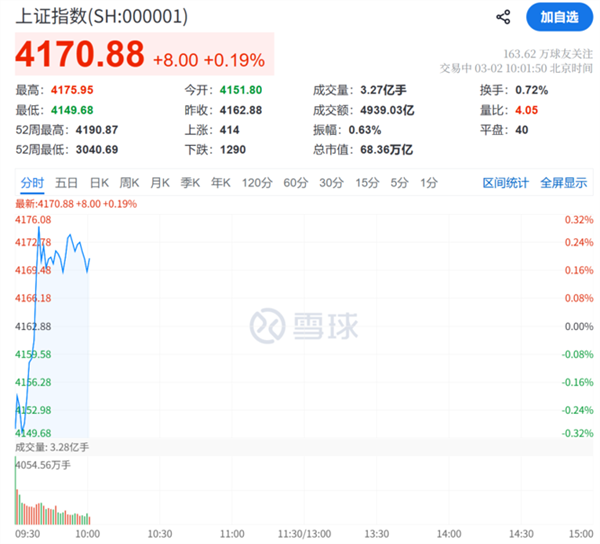Screen dimensions: 600x544
Task: Switch to the 1分 interval tab
Action: click(x=429, y=183)
